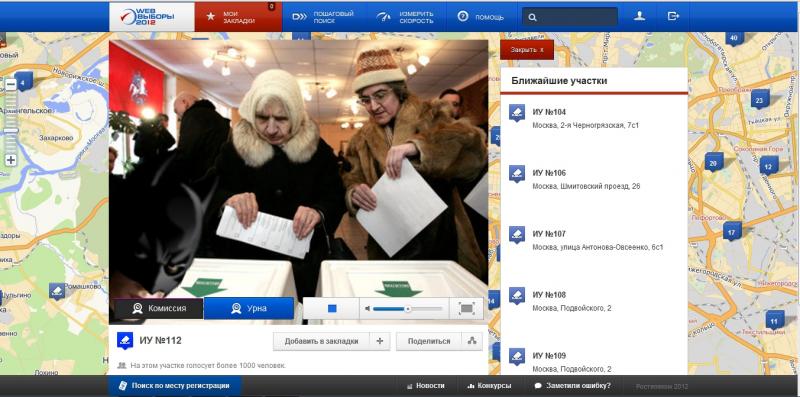Click the share network icon beside Поделиться
Image resolution: width=800 pixels, height=397 pixels.
(x=472, y=341)
